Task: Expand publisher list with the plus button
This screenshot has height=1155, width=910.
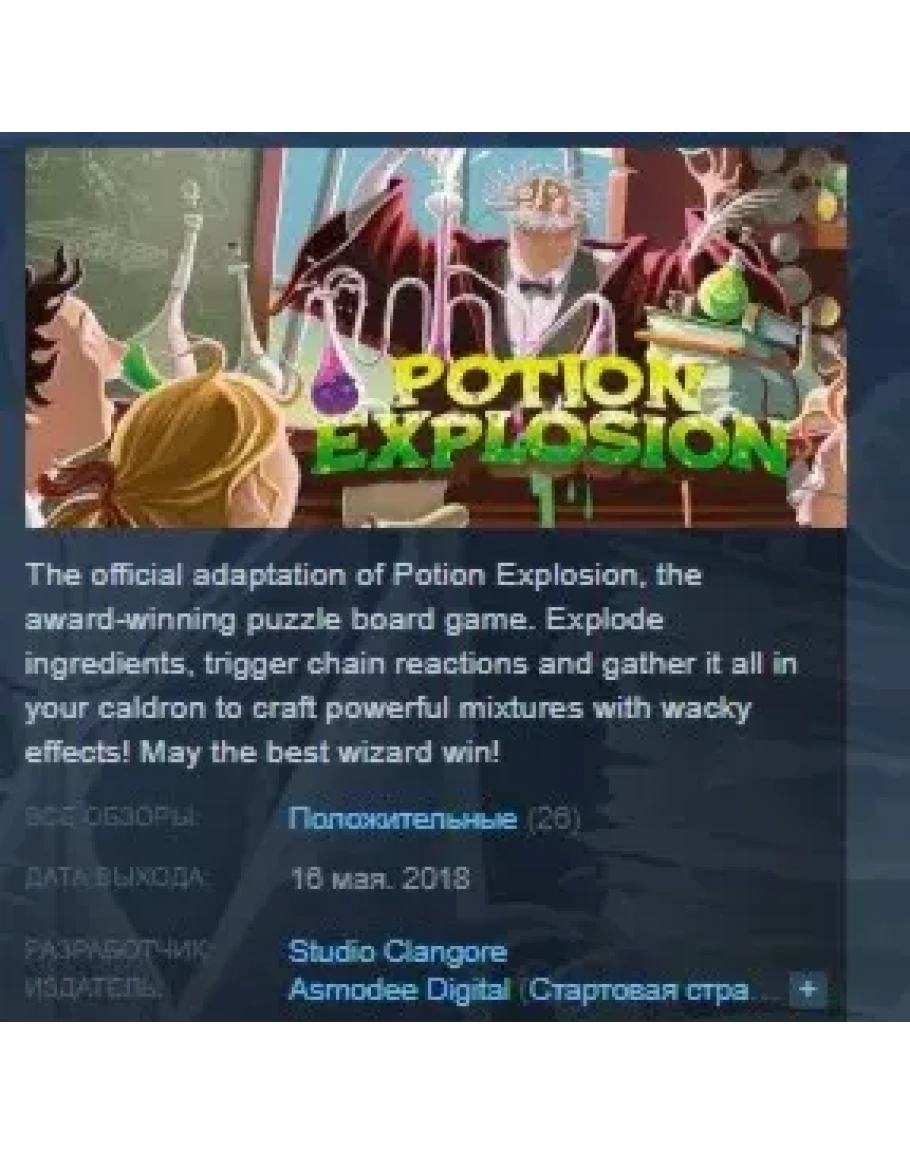Action: (808, 989)
